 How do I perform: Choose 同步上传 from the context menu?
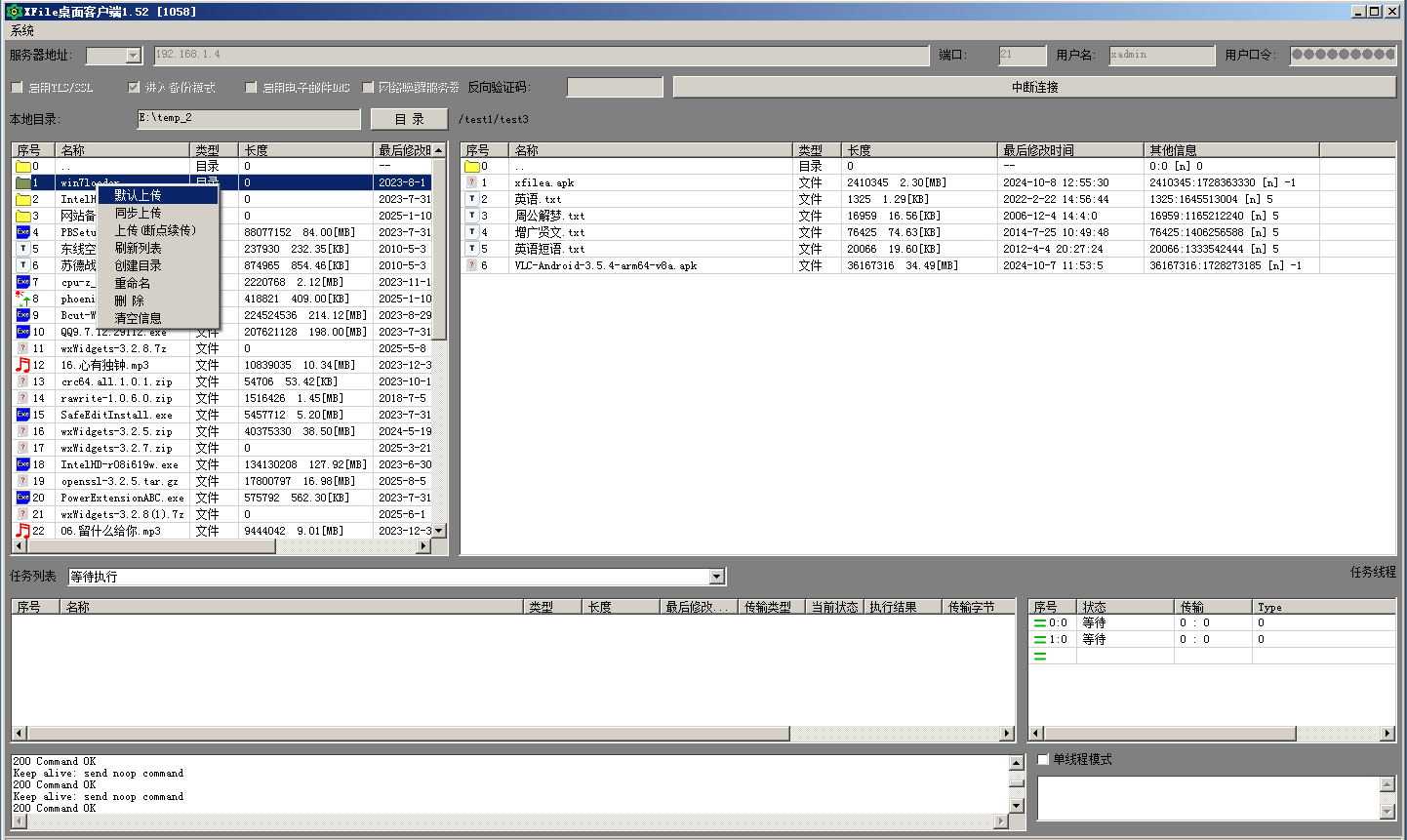158,213
